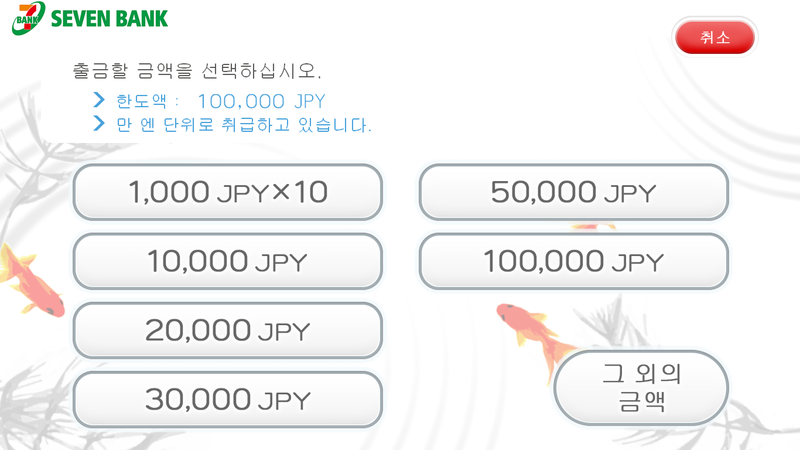Select the 1,000 JPY×10 withdrawal option
This screenshot has height=450, width=800.
point(228,192)
